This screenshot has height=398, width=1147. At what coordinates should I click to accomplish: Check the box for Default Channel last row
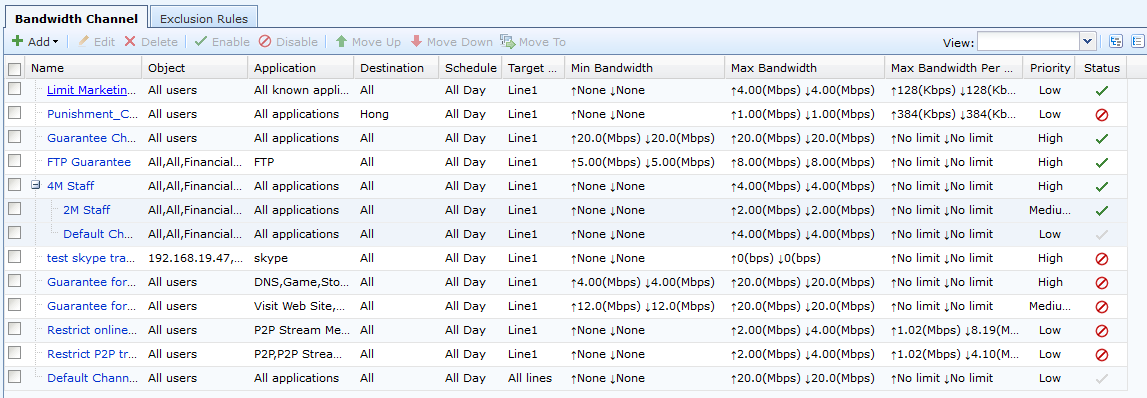coord(15,376)
